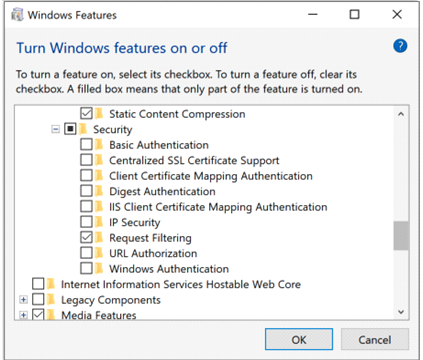
Task: Collapse the Security tree node
Action: 56,129
